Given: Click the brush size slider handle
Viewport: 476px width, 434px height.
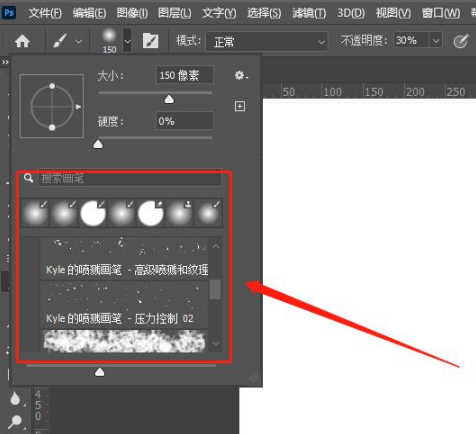Looking at the screenshot, I should [x=169, y=99].
